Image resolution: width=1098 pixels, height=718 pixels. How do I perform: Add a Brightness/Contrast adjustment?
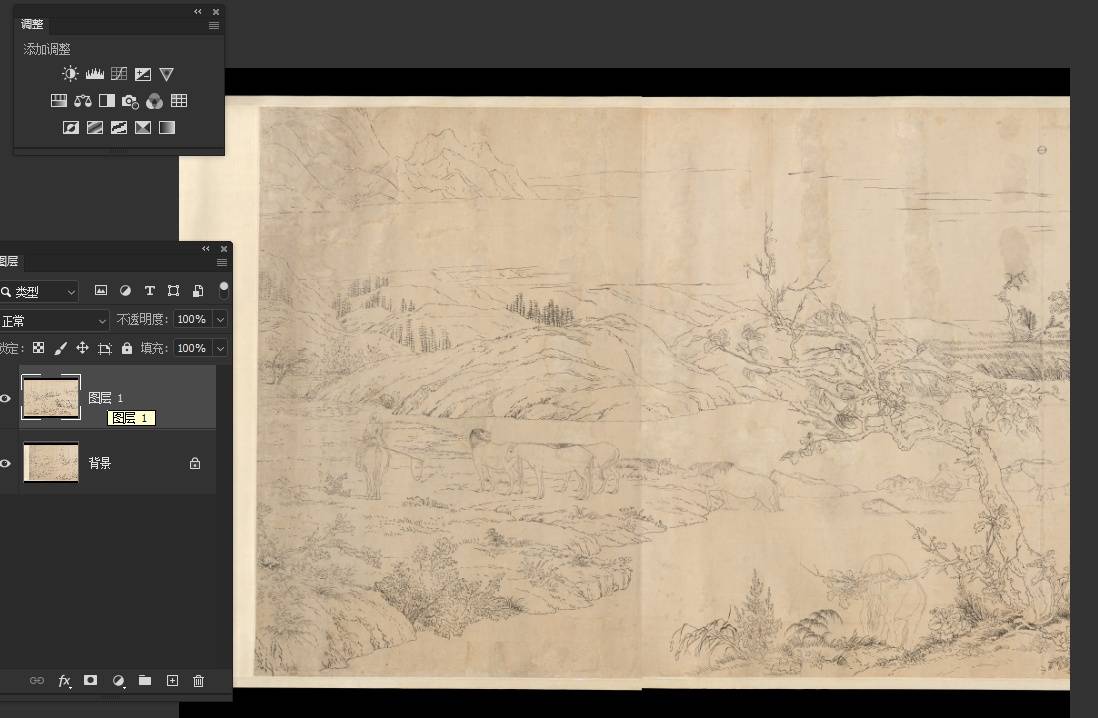pos(70,74)
